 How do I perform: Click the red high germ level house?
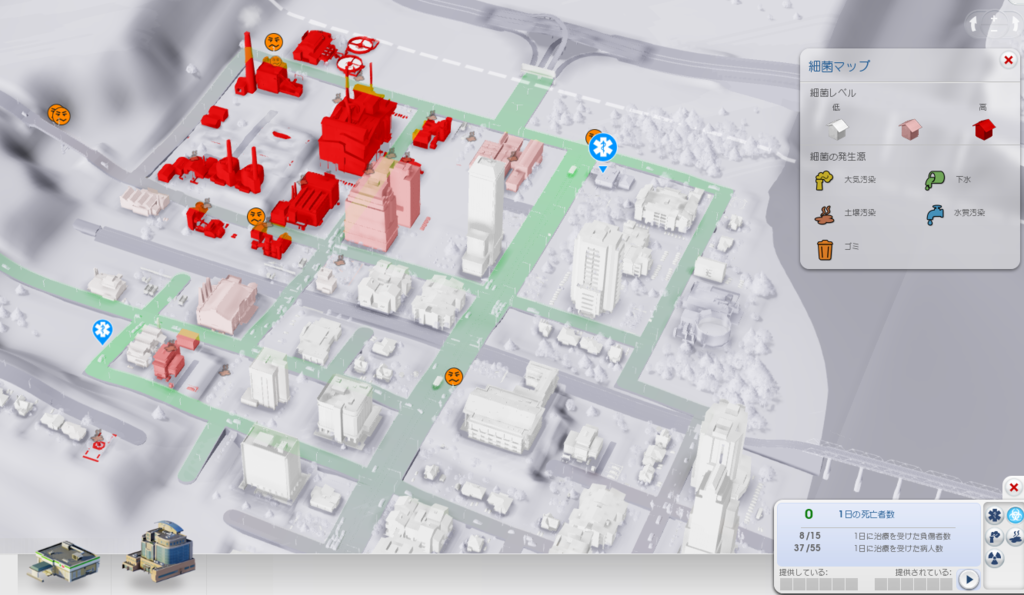984,129
